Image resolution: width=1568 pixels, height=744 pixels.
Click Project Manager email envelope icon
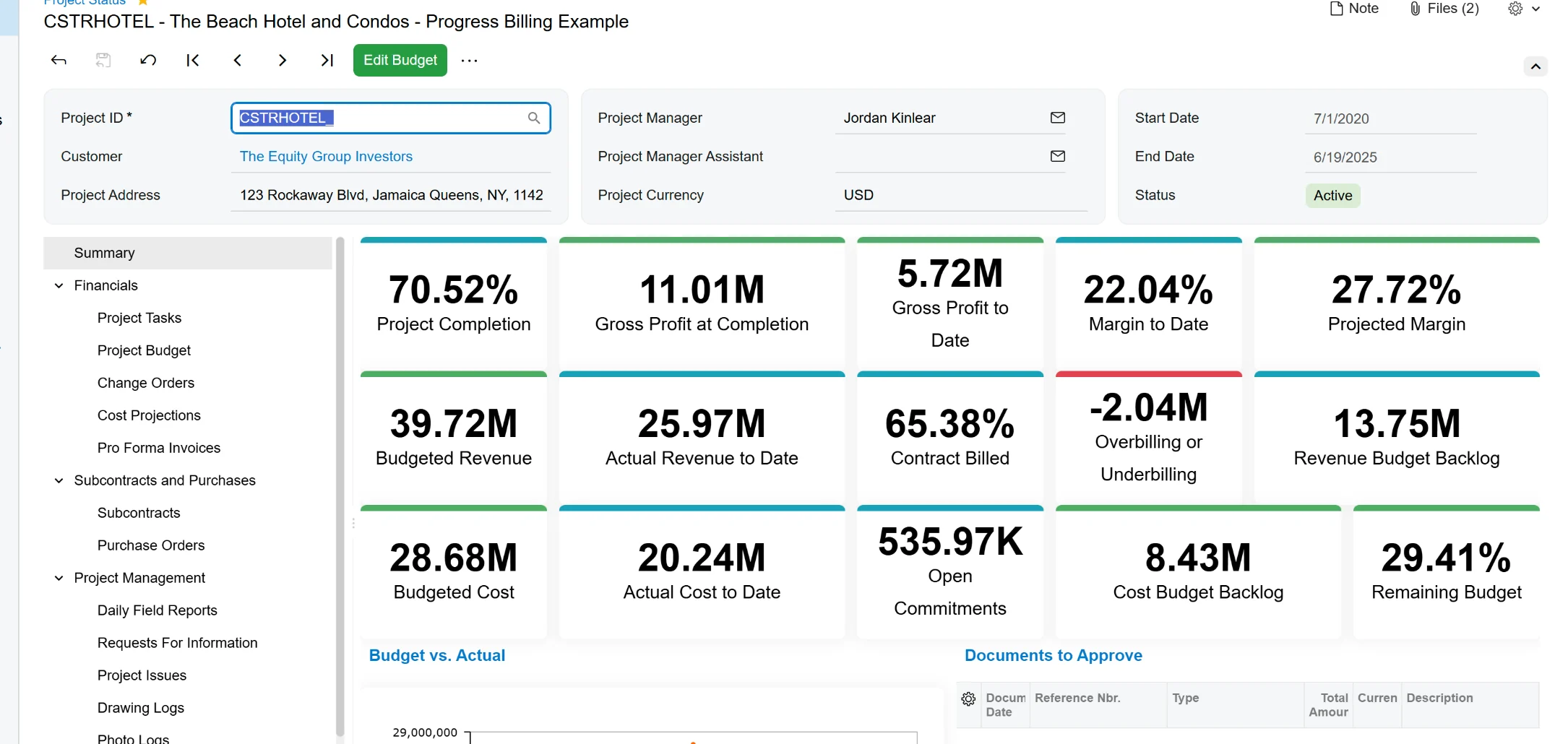click(1058, 118)
